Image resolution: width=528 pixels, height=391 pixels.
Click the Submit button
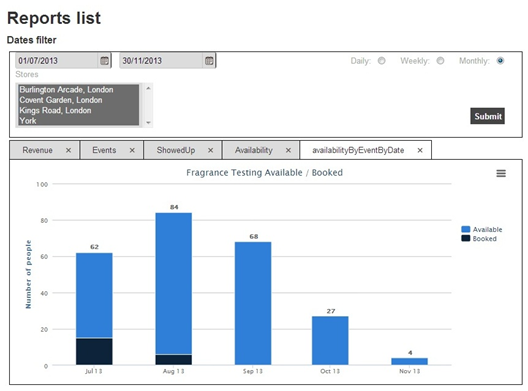tap(487, 116)
